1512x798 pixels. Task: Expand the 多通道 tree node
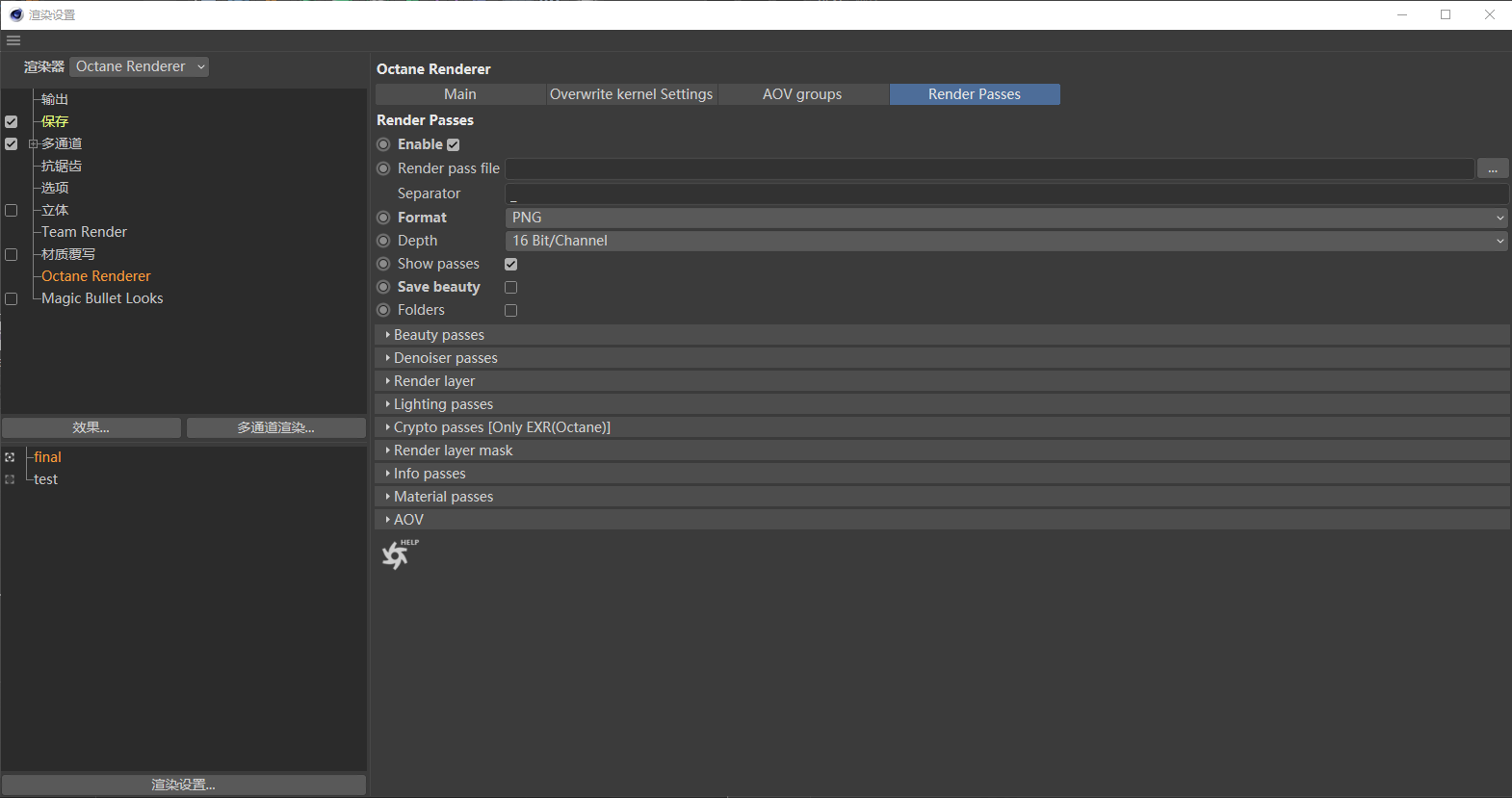[33, 143]
